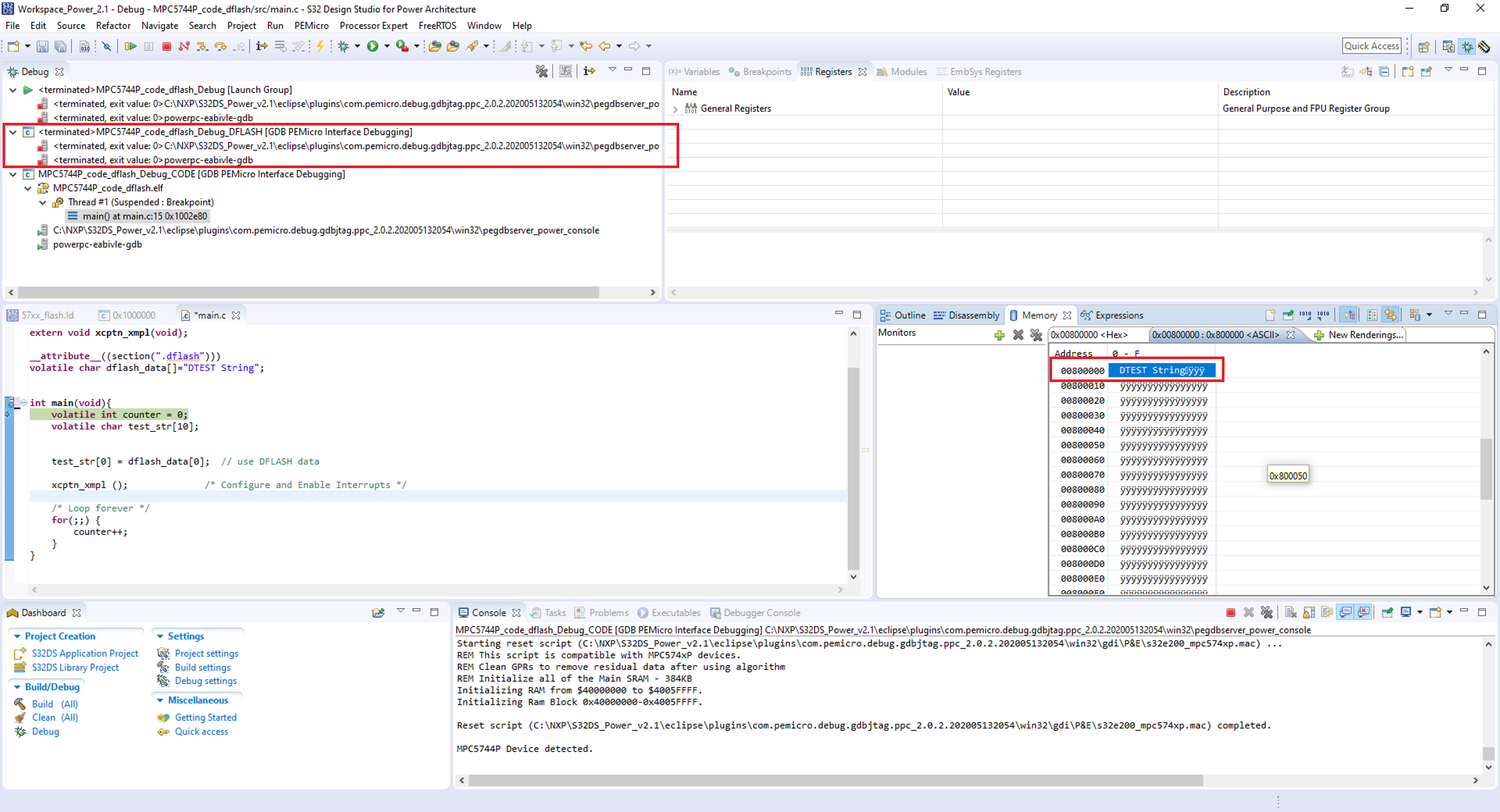Click Clear Console icon in Console toolbar
Viewport: 1500px width, 812px height.
tap(1291, 612)
